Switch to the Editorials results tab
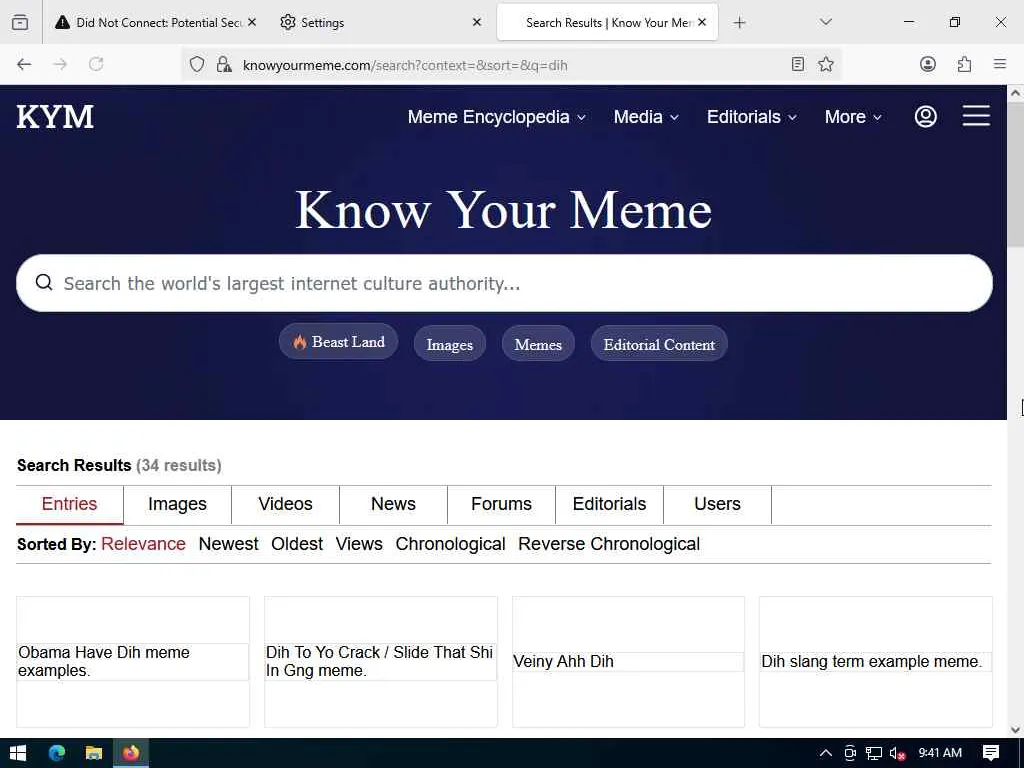Image resolution: width=1024 pixels, height=768 pixels. [609, 504]
